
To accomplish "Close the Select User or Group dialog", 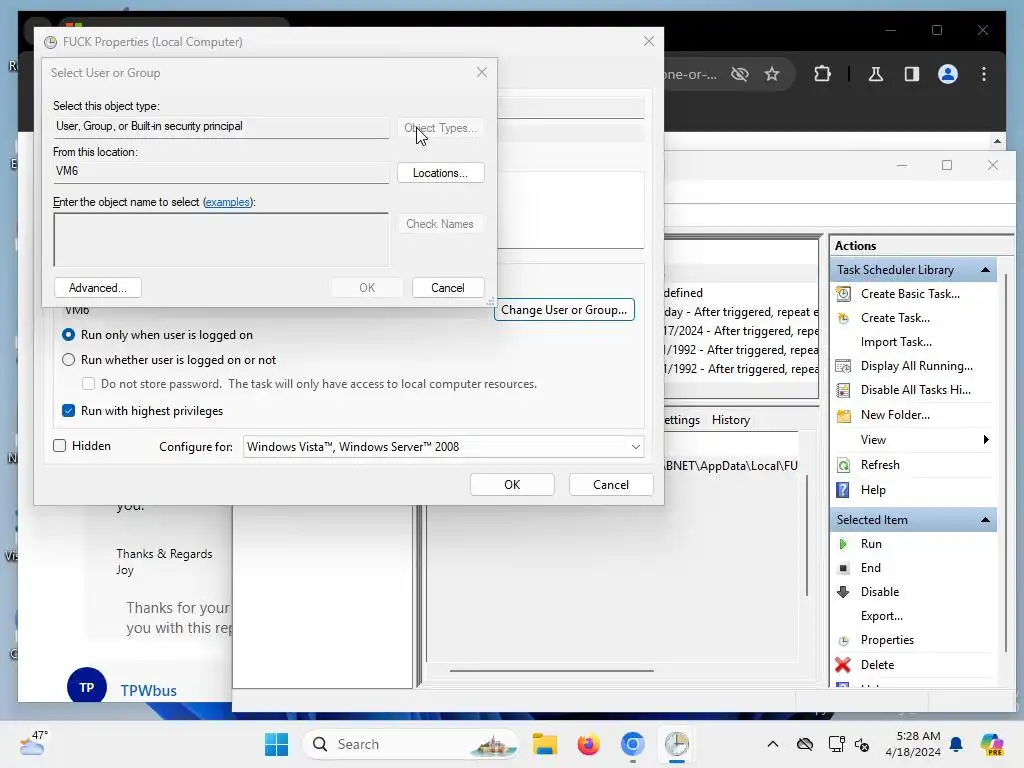I will 481,72.
